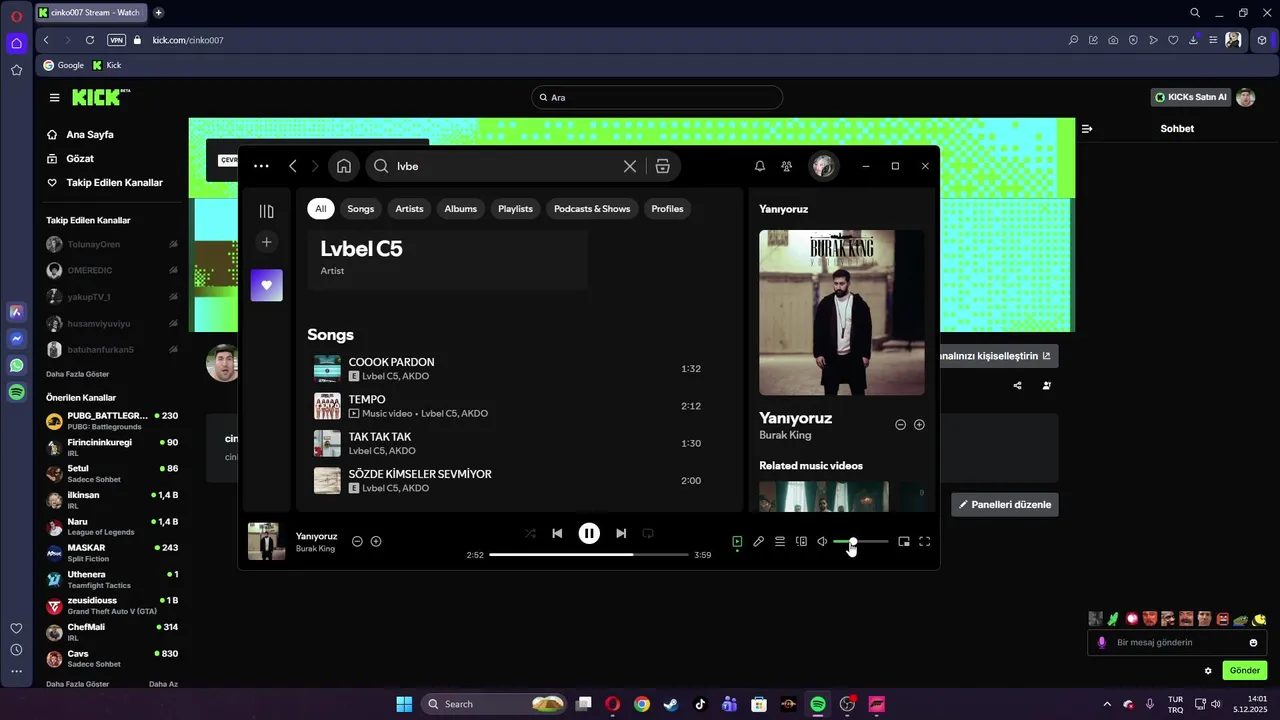The image size is (1280, 720).
Task: Select the Podcasts & Shows filter
Action: (592, 208)
